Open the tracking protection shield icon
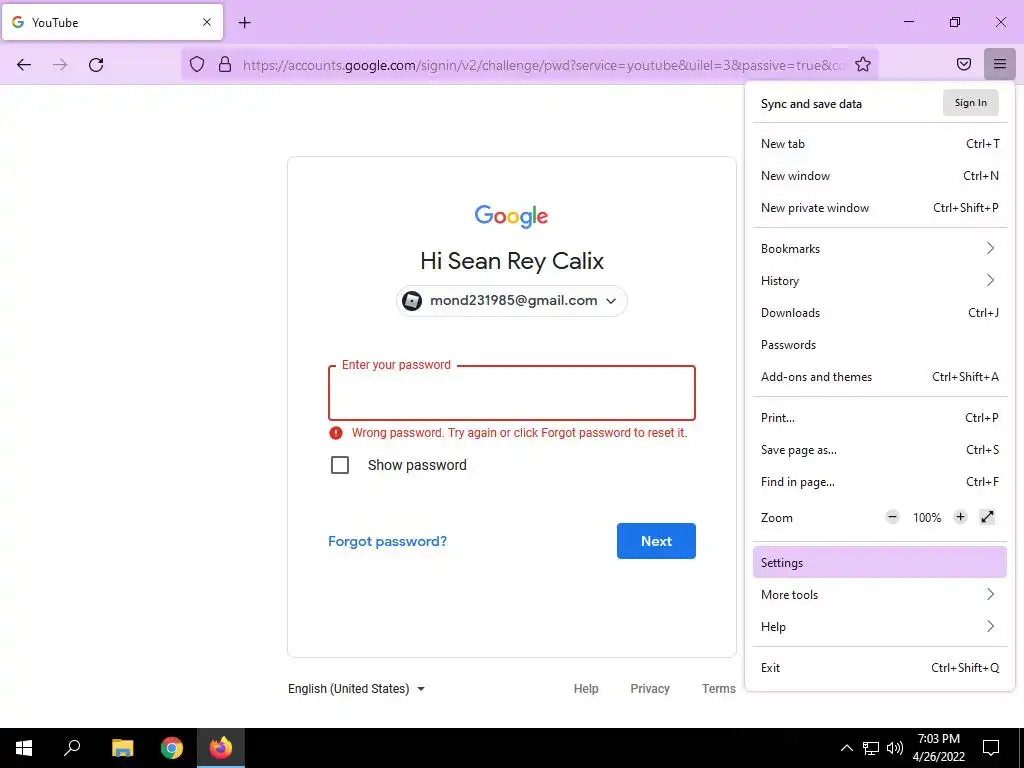 pos(197,64)
